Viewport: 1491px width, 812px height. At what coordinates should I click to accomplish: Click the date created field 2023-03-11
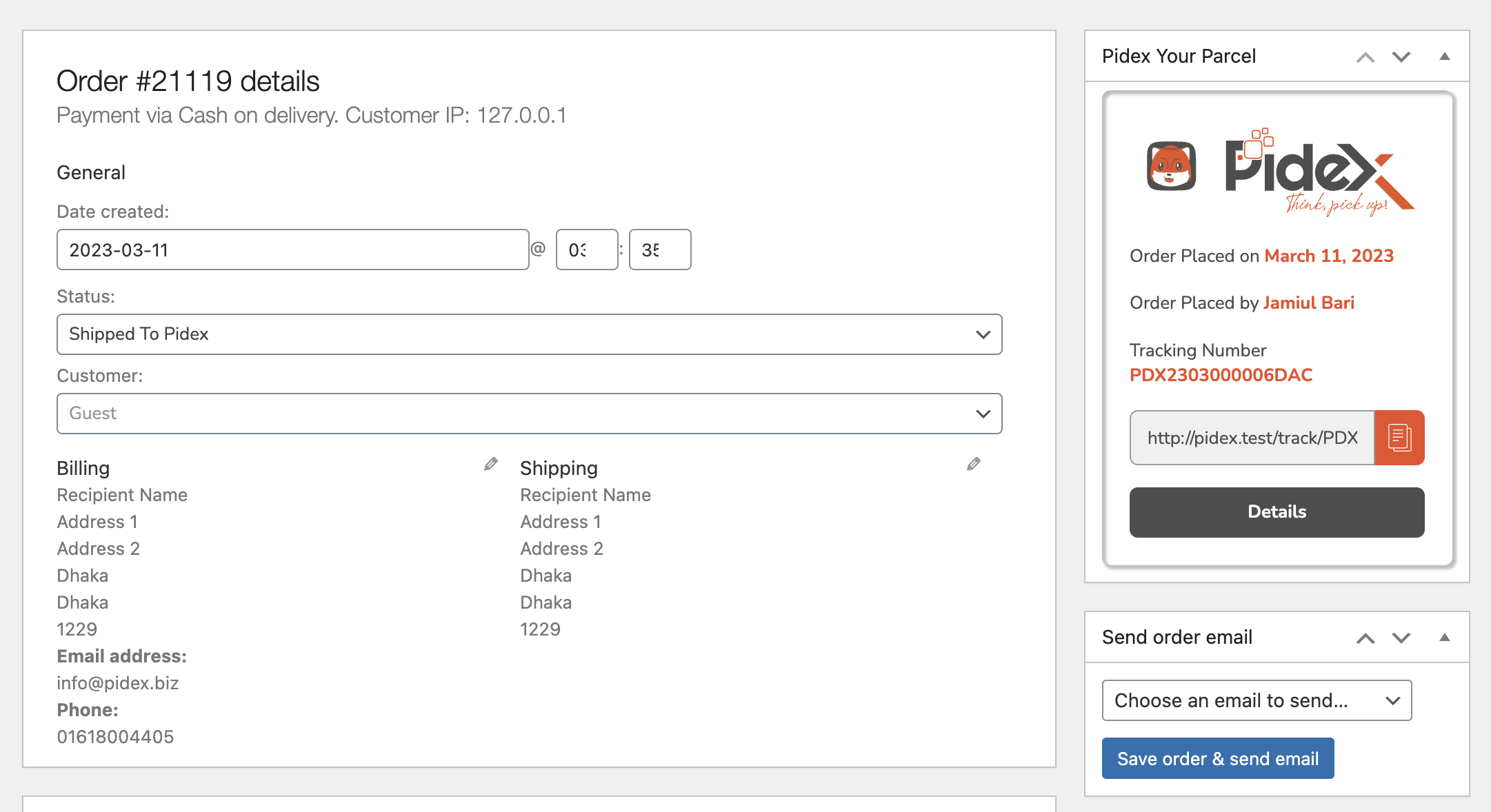point(292,250)
